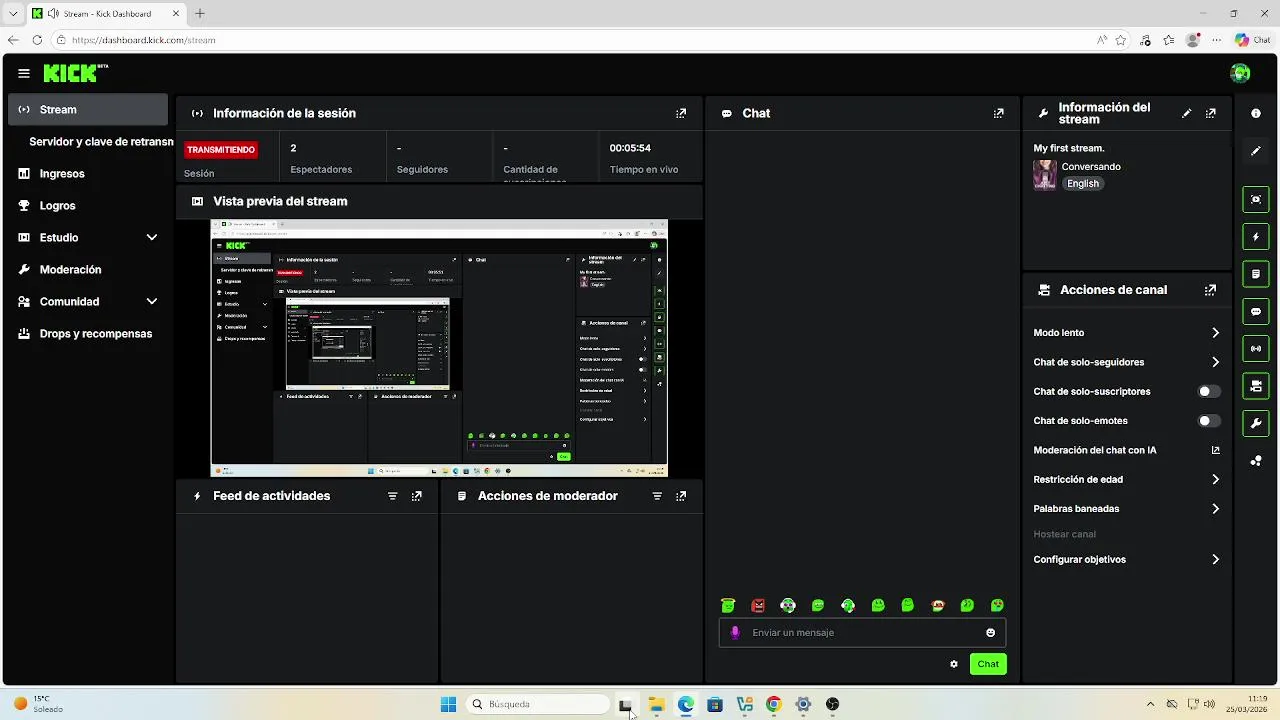
Task: Toggle the wrench stream info widget icon
Action: coord(1256,423)
